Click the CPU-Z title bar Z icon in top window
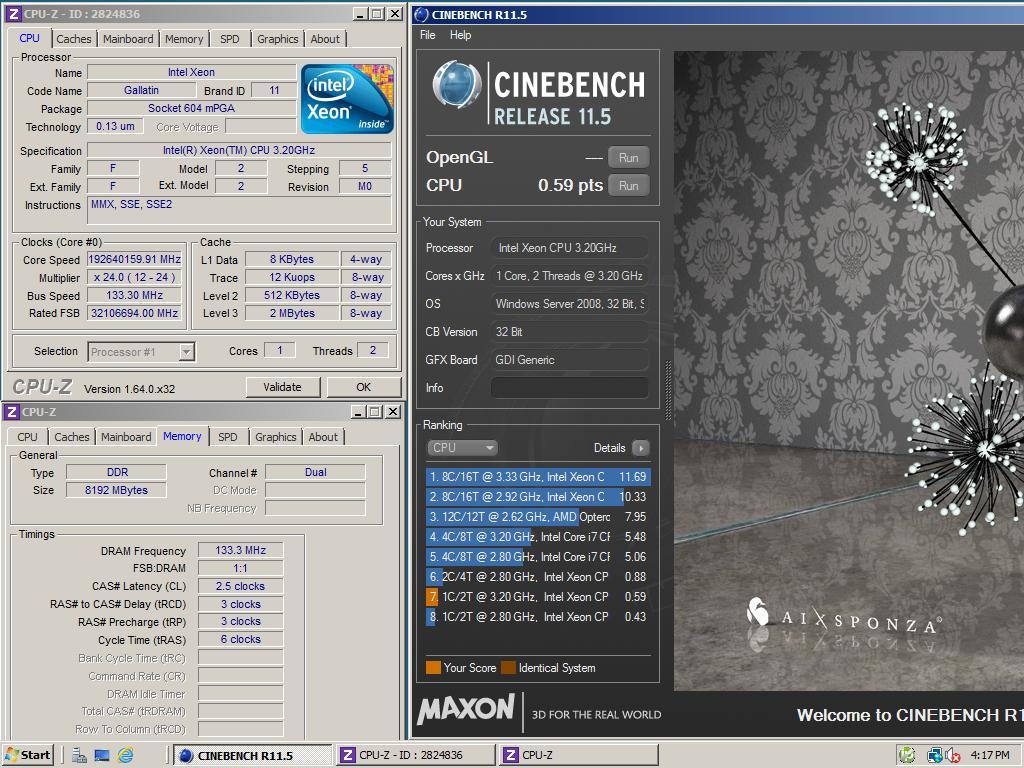 tap(13, 14)
